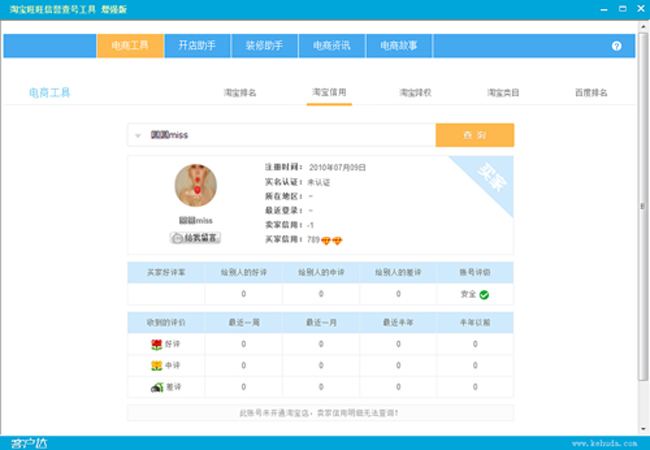Image resolution: width=650 pixels, height=450 pixels.
Task: Click the vertical scrollbar on the right
Action: pos(643,207)
